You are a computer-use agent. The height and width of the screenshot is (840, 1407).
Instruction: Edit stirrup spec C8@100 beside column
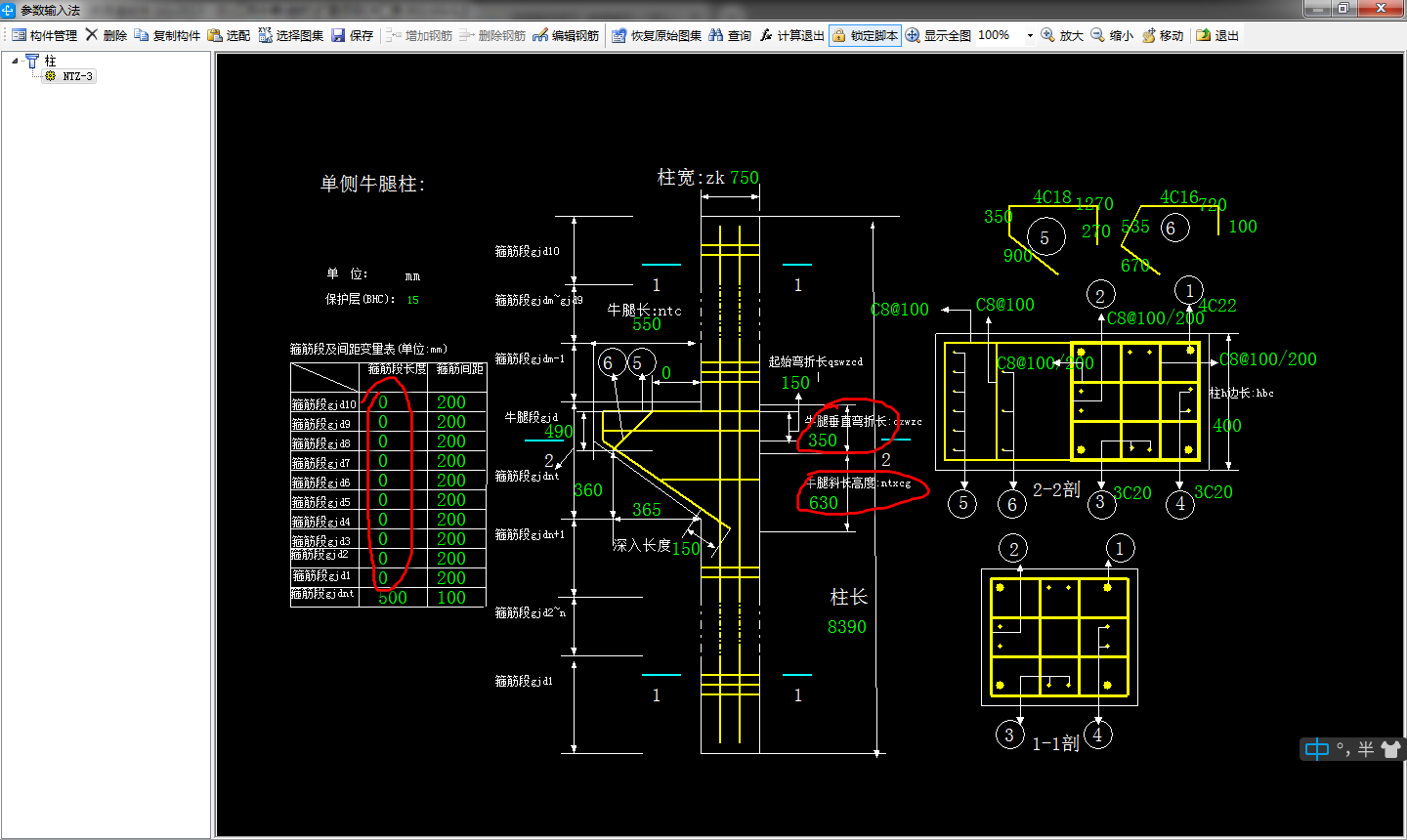pos(900,310)
